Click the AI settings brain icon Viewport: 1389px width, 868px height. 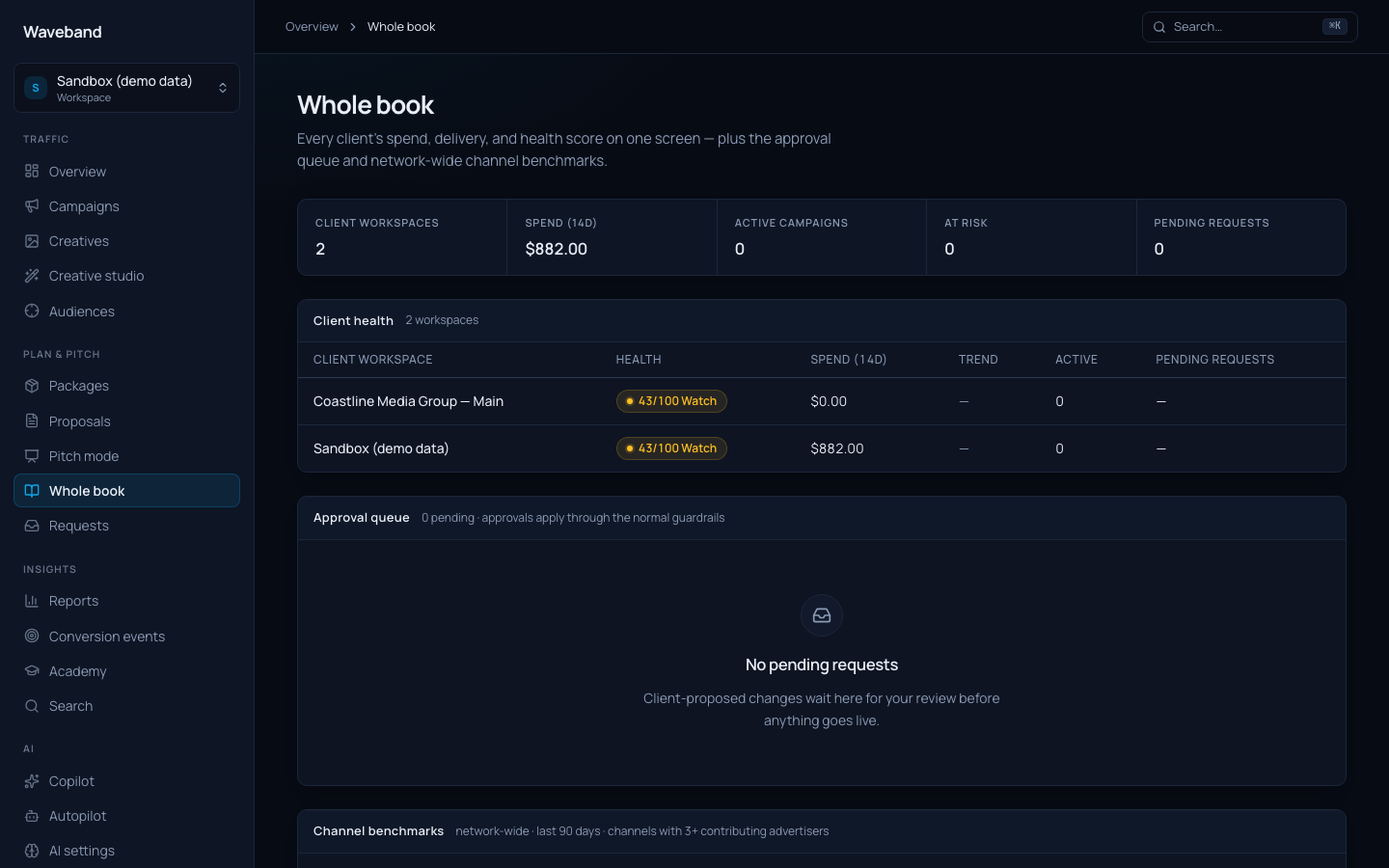[32, 851]
